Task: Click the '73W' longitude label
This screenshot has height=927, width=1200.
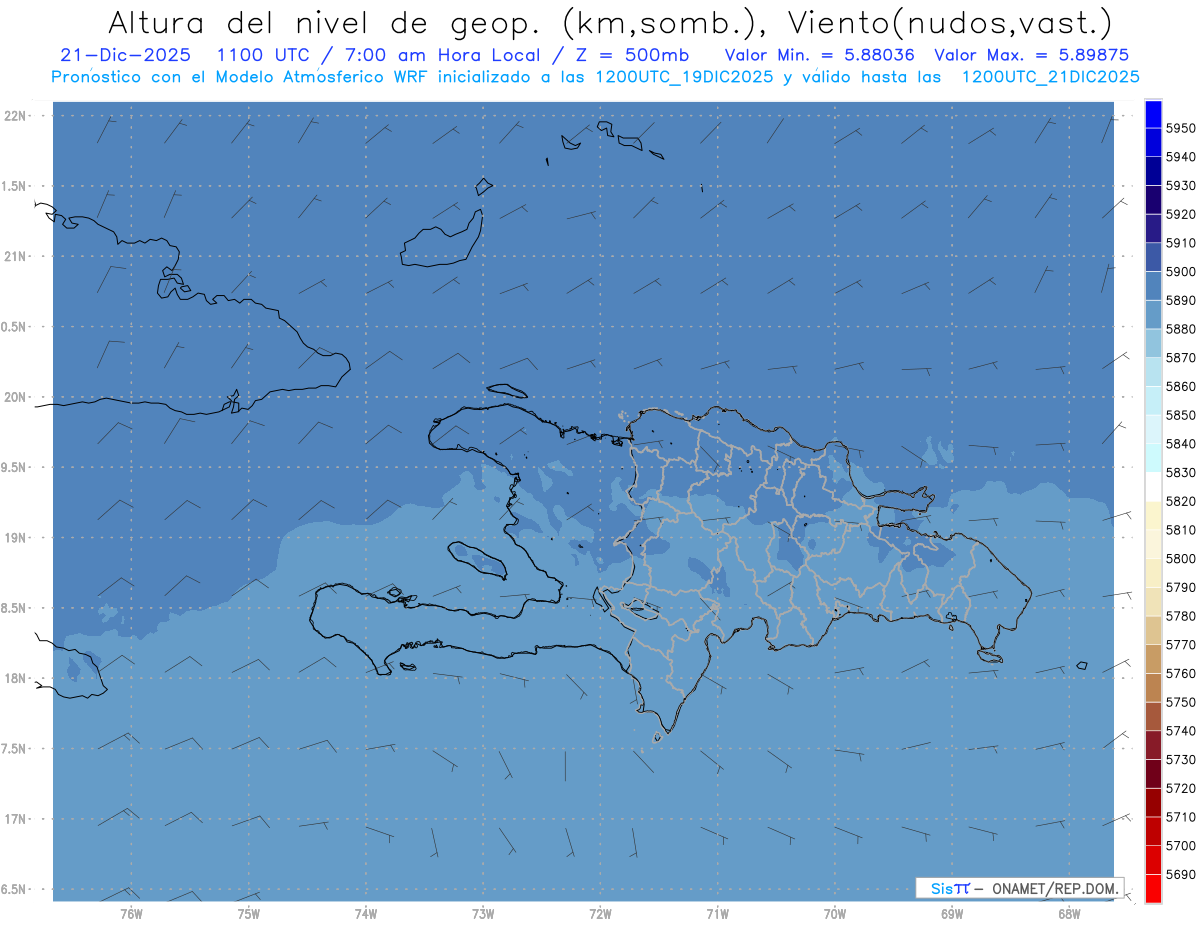Action: coord(483,913)
